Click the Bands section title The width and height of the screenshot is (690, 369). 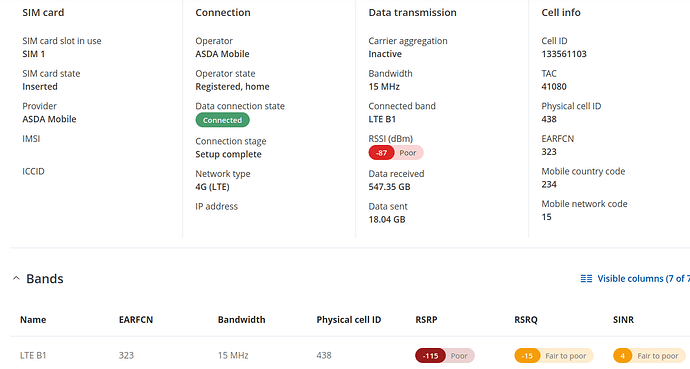point(45,278)
